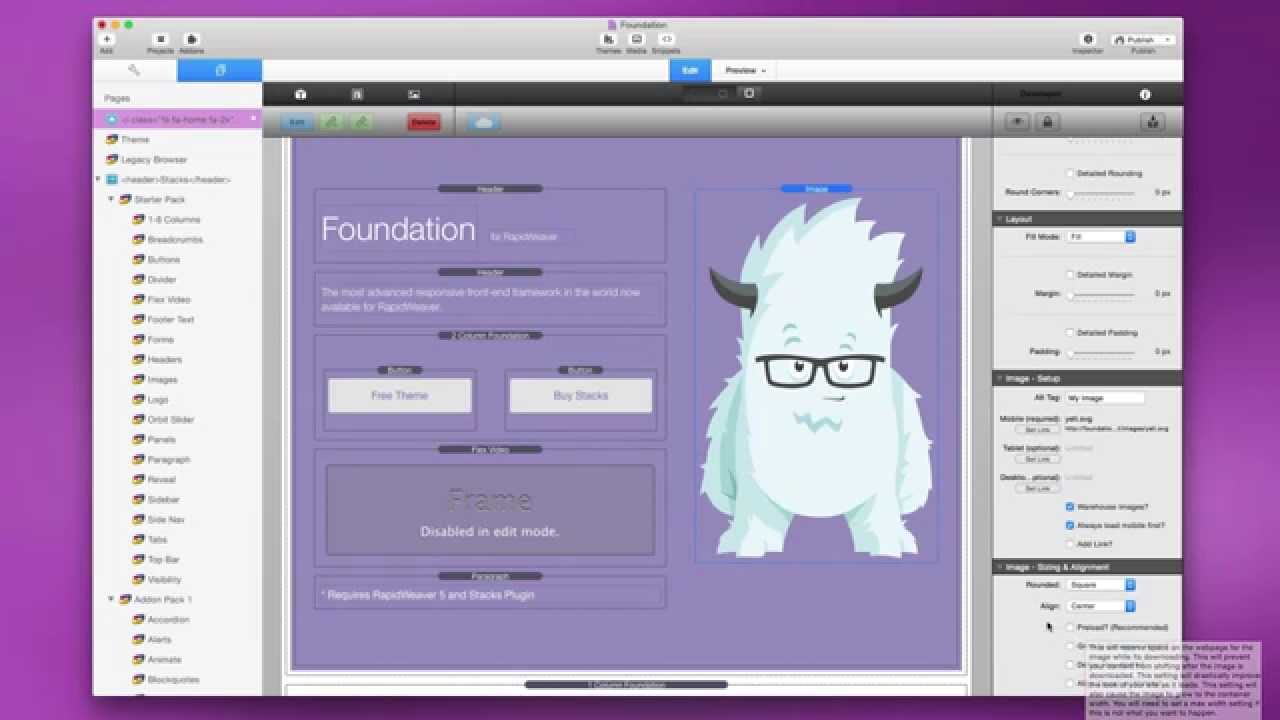
Task: Click the red Delete button
Action: (x=424, y=122)
